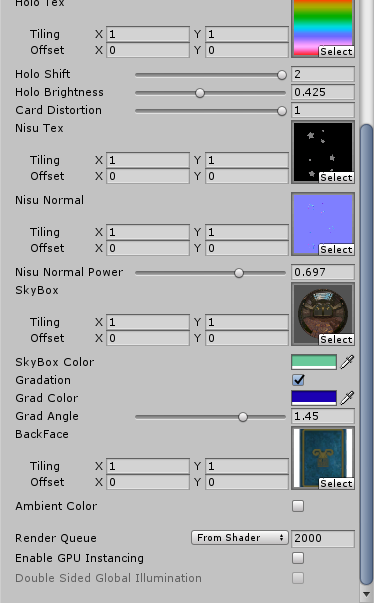Adjust the Holo Shift slider handle

(x=282, y=75)
